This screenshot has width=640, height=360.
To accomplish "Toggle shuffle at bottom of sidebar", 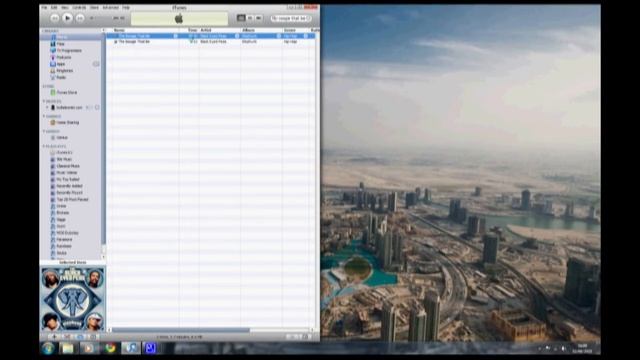I will [67, 337].
